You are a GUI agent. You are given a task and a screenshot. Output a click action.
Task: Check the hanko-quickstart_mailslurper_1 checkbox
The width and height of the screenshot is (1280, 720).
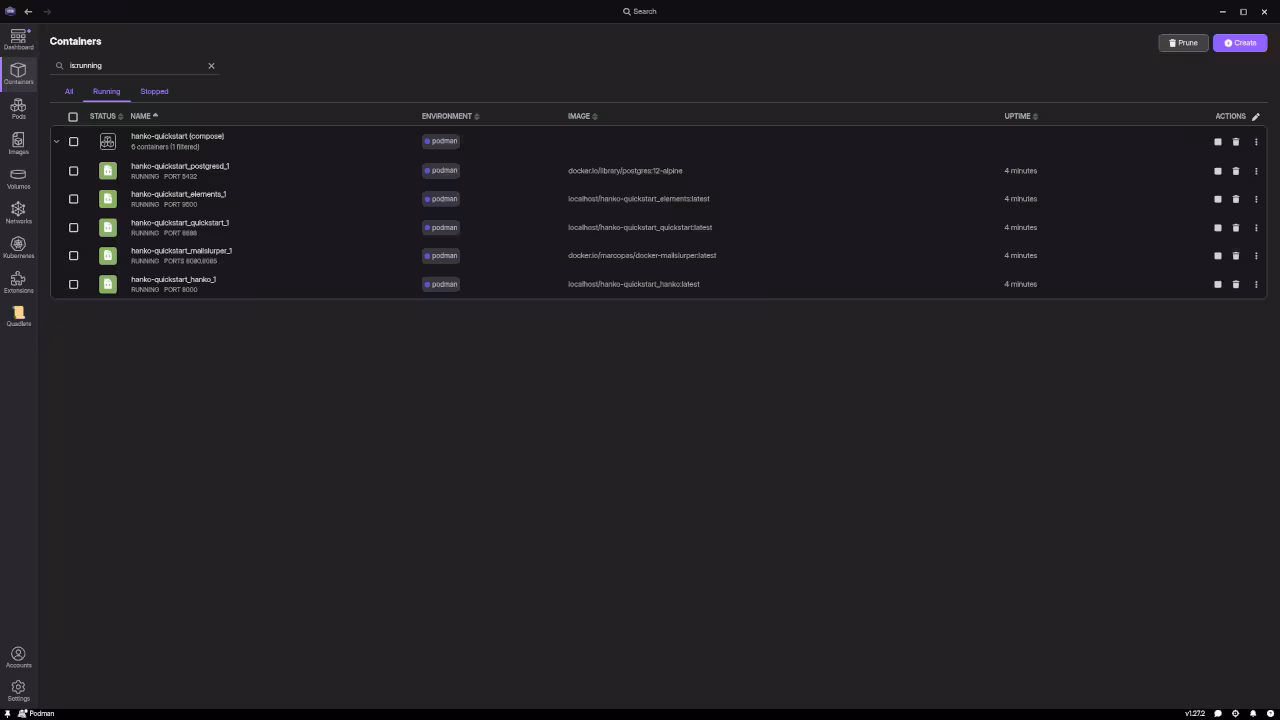73,256
